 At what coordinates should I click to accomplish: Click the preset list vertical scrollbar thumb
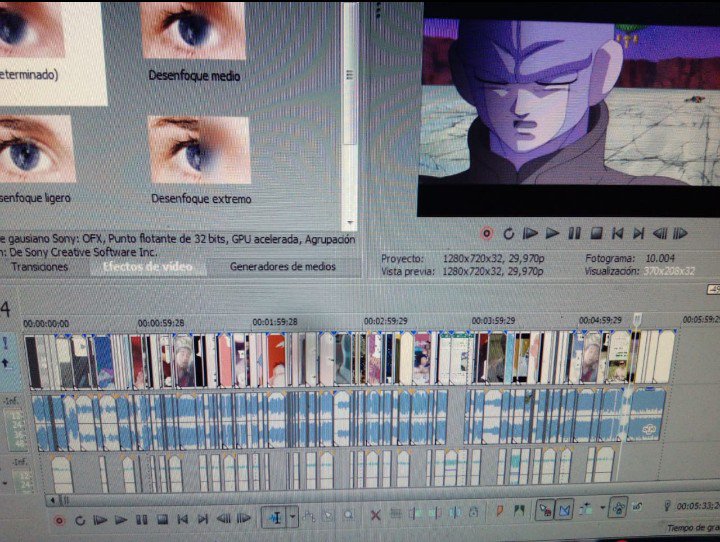pyautogui.click(x=350, y=74)
